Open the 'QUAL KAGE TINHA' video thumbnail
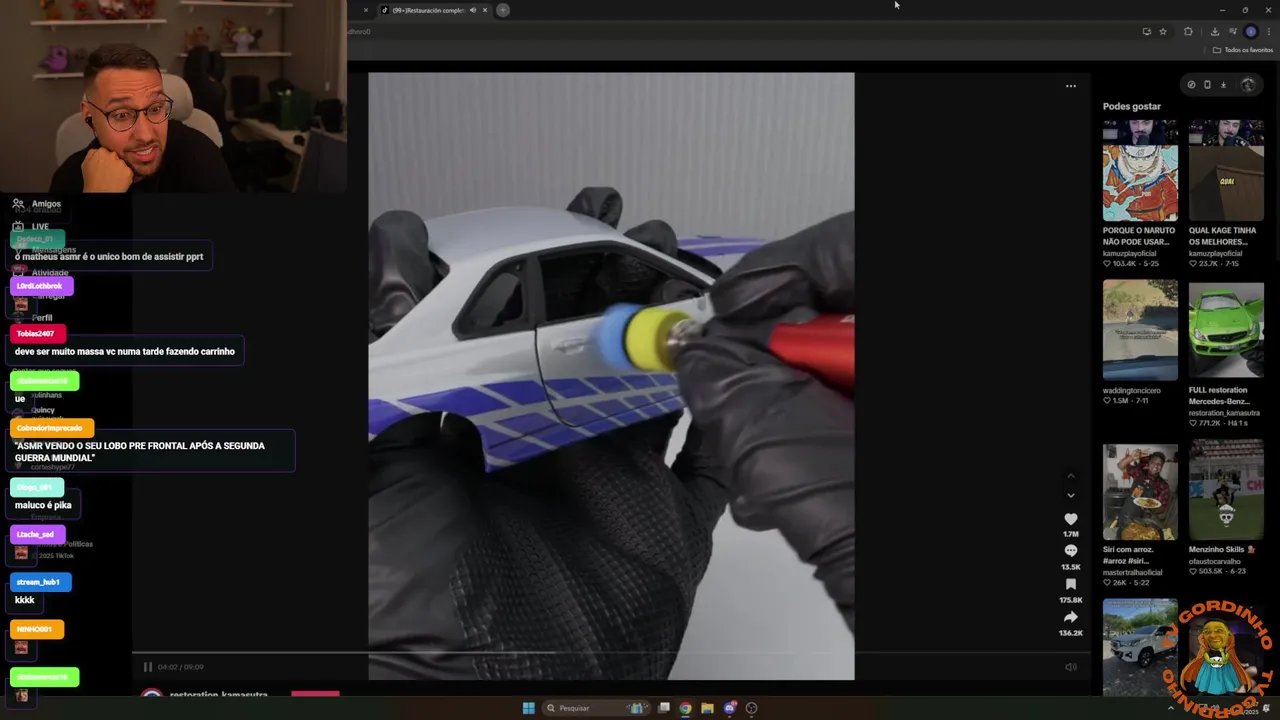The width and height of the screenshot is (1280, 720). (1226, 170)
